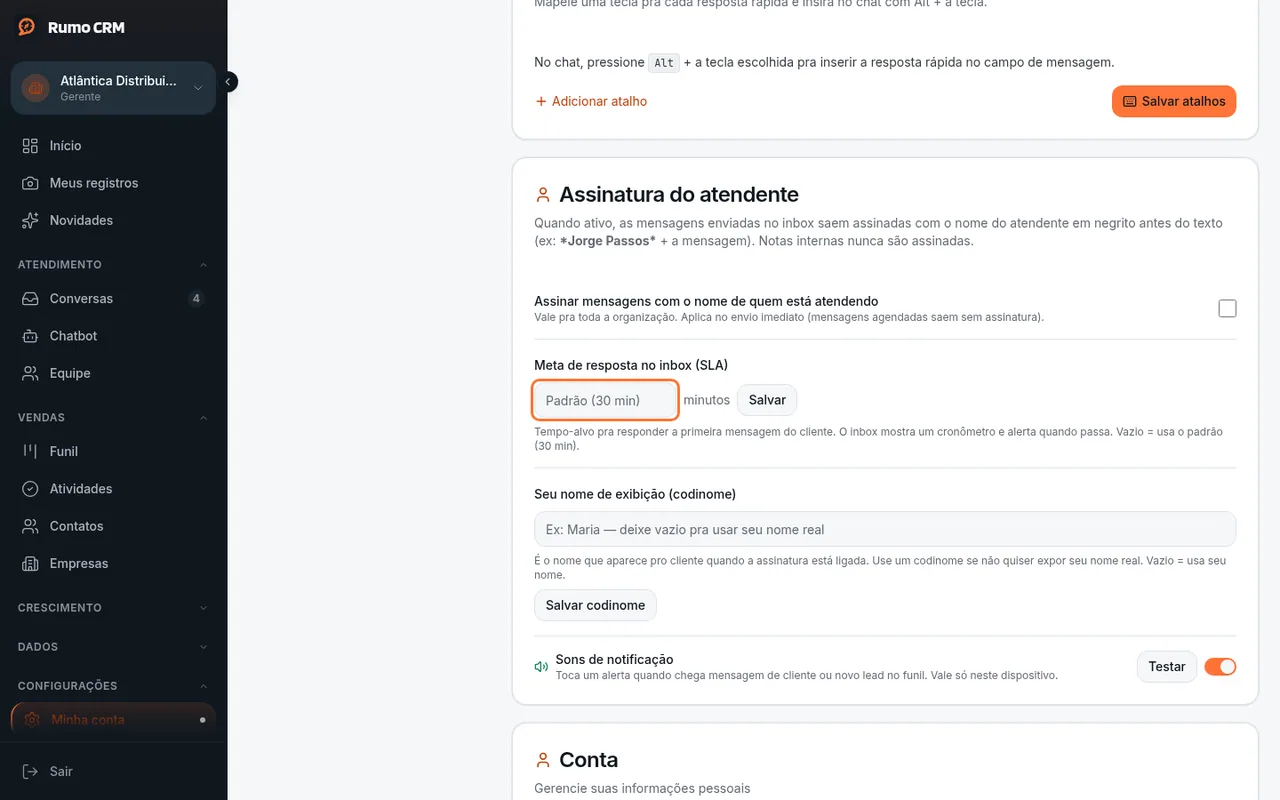The height and width of the screenshot is (800, 1280).
Task: Test notification sound with Testar button
Action: (x=1167, y=667)
